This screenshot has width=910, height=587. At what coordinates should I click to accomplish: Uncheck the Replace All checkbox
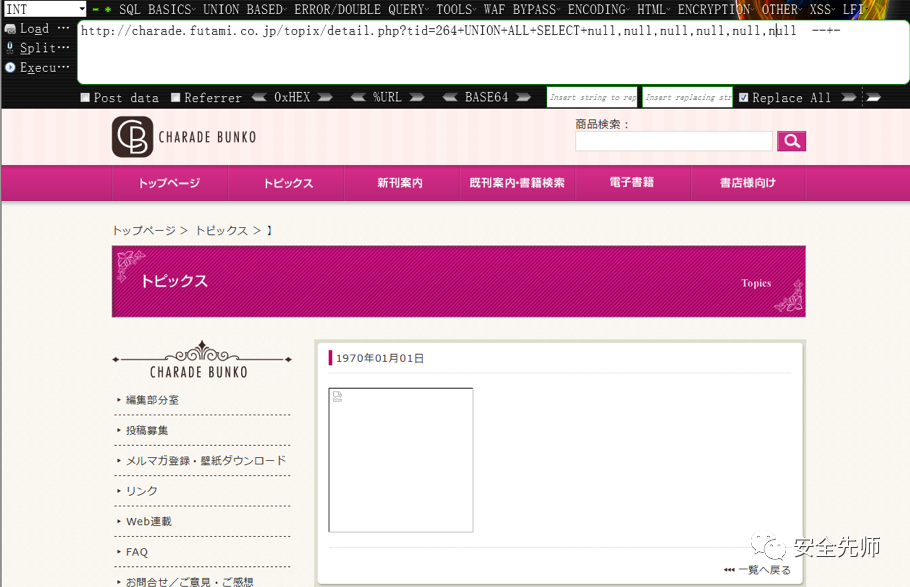tap(743, 98)
